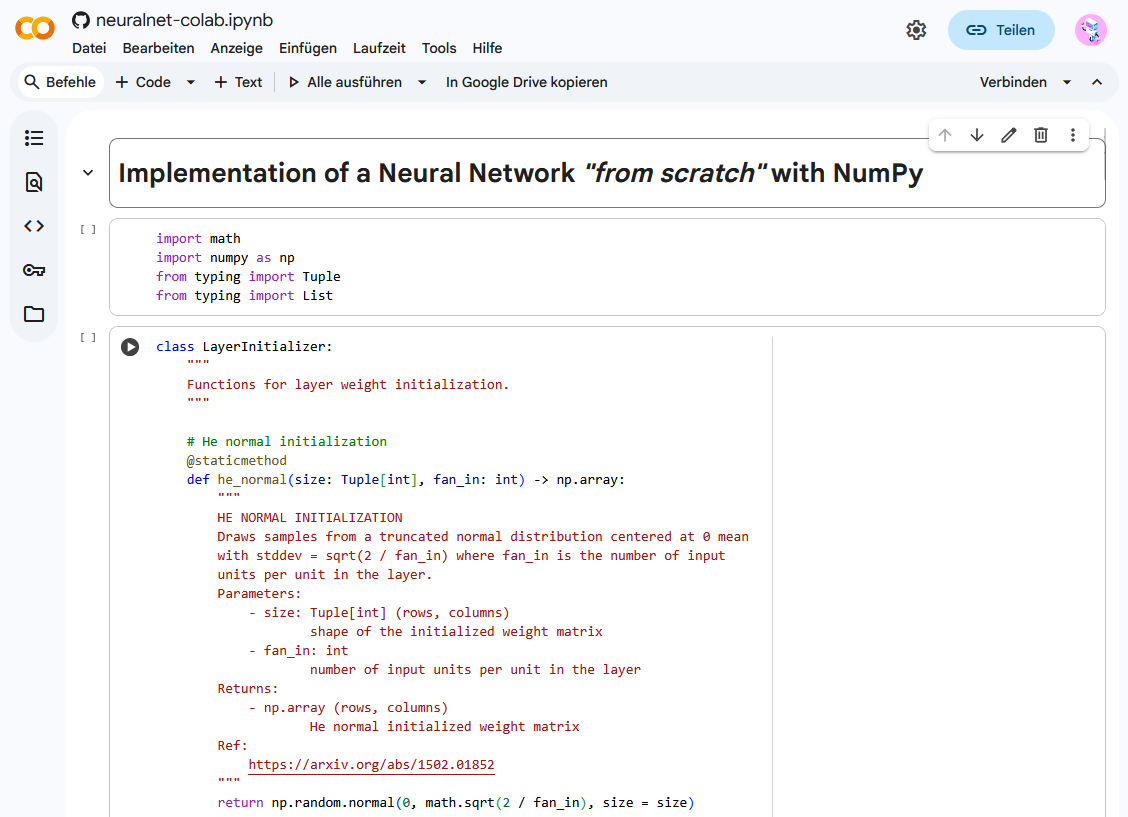
Task: Open the Einfügen menu
Action: click(x=308, y=48)
